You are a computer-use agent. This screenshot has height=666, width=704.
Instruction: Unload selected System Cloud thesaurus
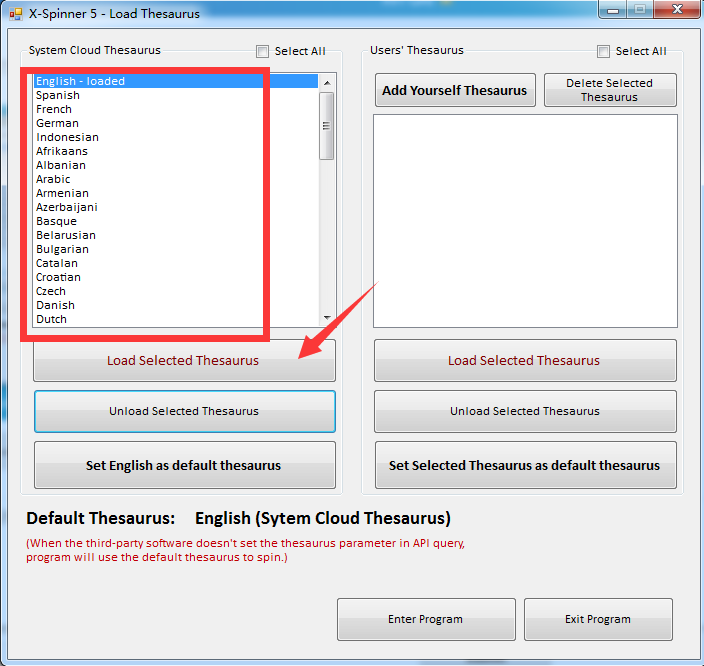184,411
